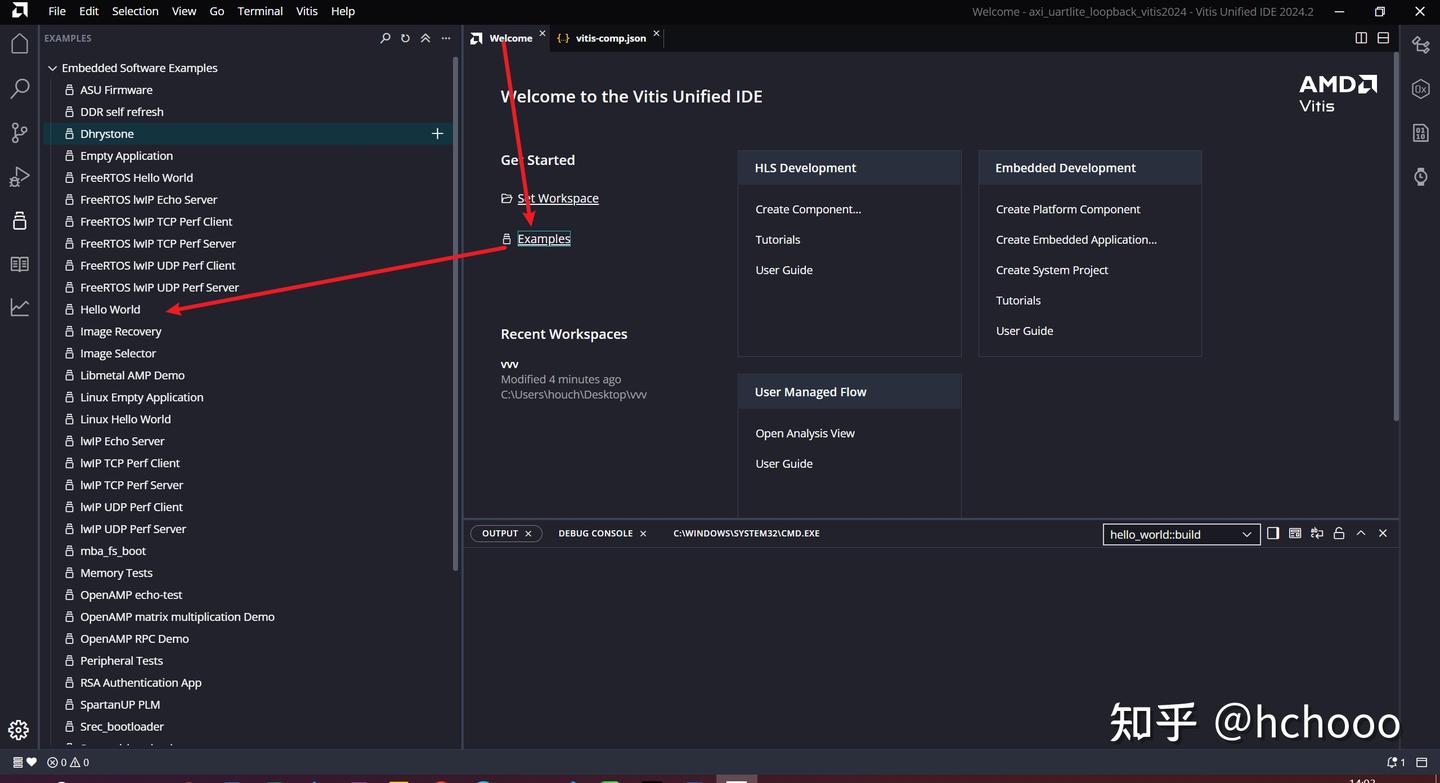Select Memory Tests example
Viewport: 1440px width, 783px height.
pyautogui.click(x=116, y=573)
